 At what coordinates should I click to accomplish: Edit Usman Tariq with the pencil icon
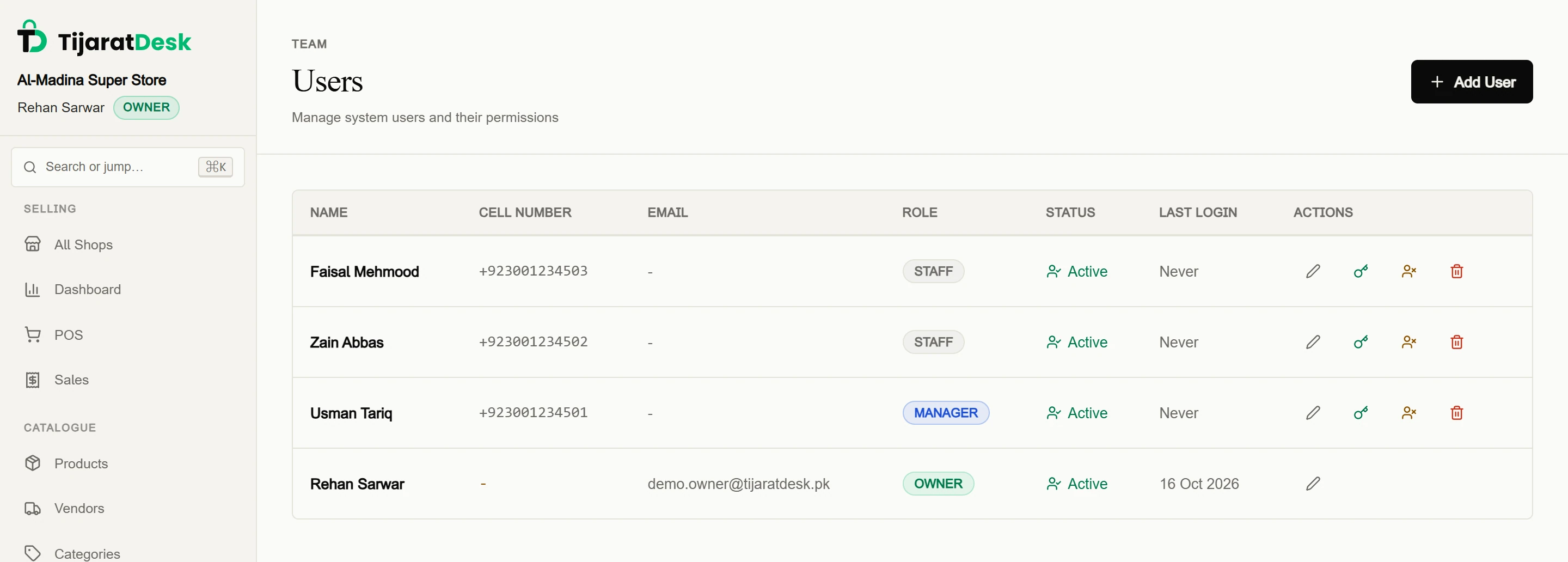point(1313,412)
